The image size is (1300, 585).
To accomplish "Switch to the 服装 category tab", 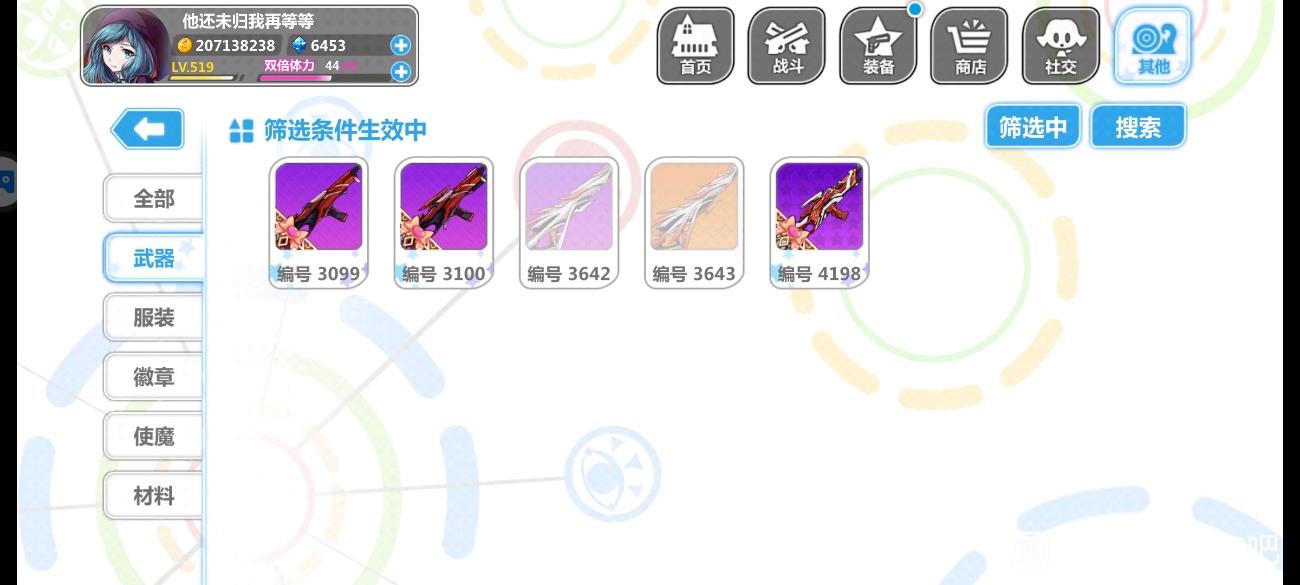I will [x=153, y=318].
